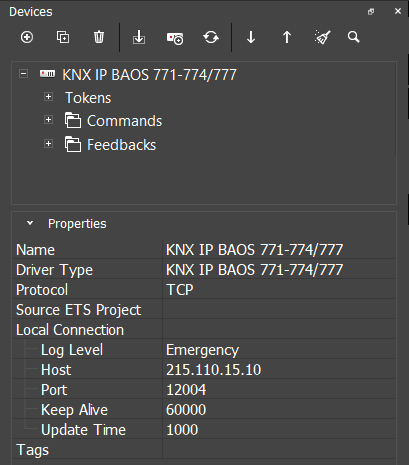409x465 pixels.
Task: Click the Update Time label
Action: tap(83, 430)
